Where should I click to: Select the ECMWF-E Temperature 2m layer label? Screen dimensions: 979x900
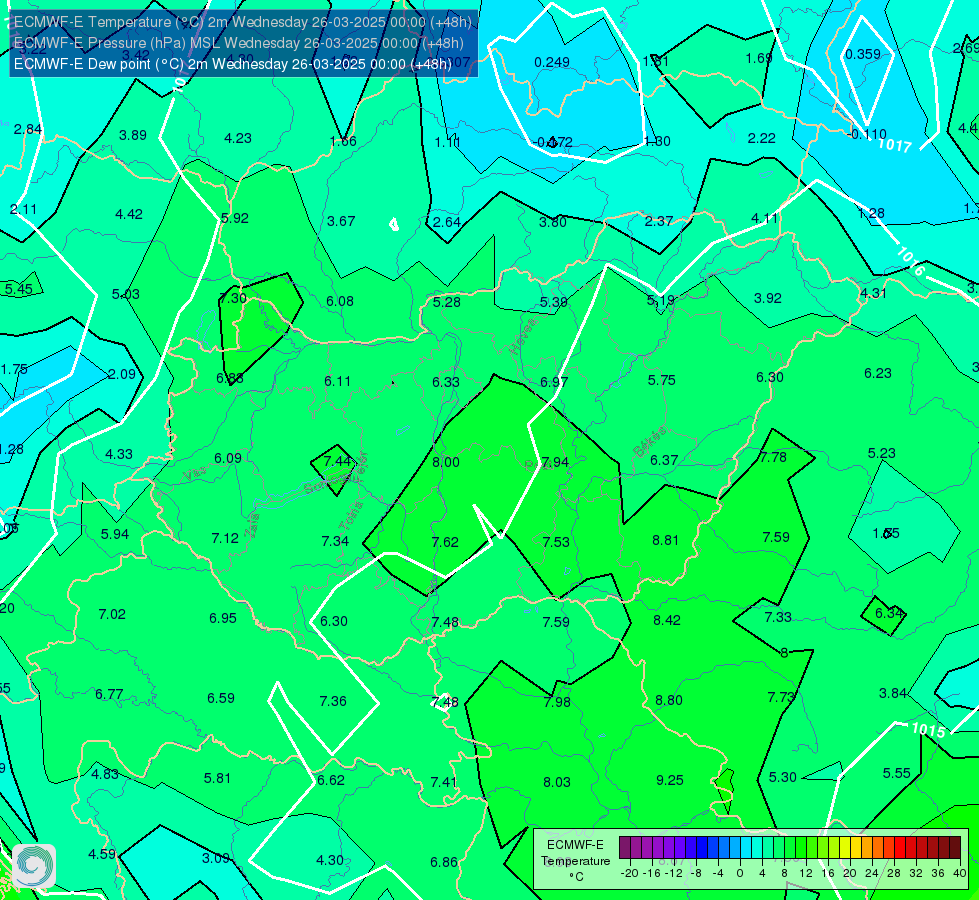(x=242, y=22)
